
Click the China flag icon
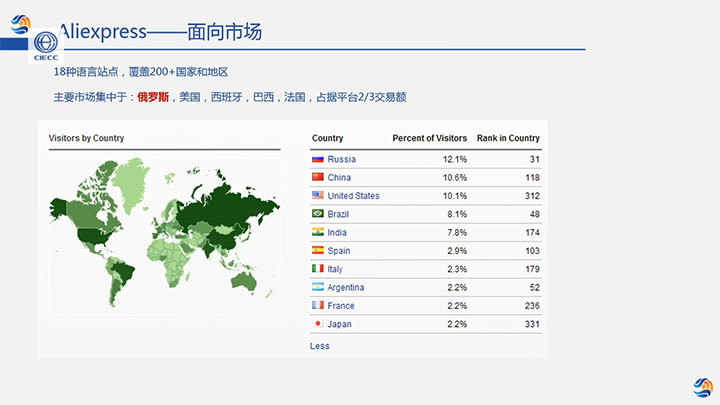click(318, 178)
